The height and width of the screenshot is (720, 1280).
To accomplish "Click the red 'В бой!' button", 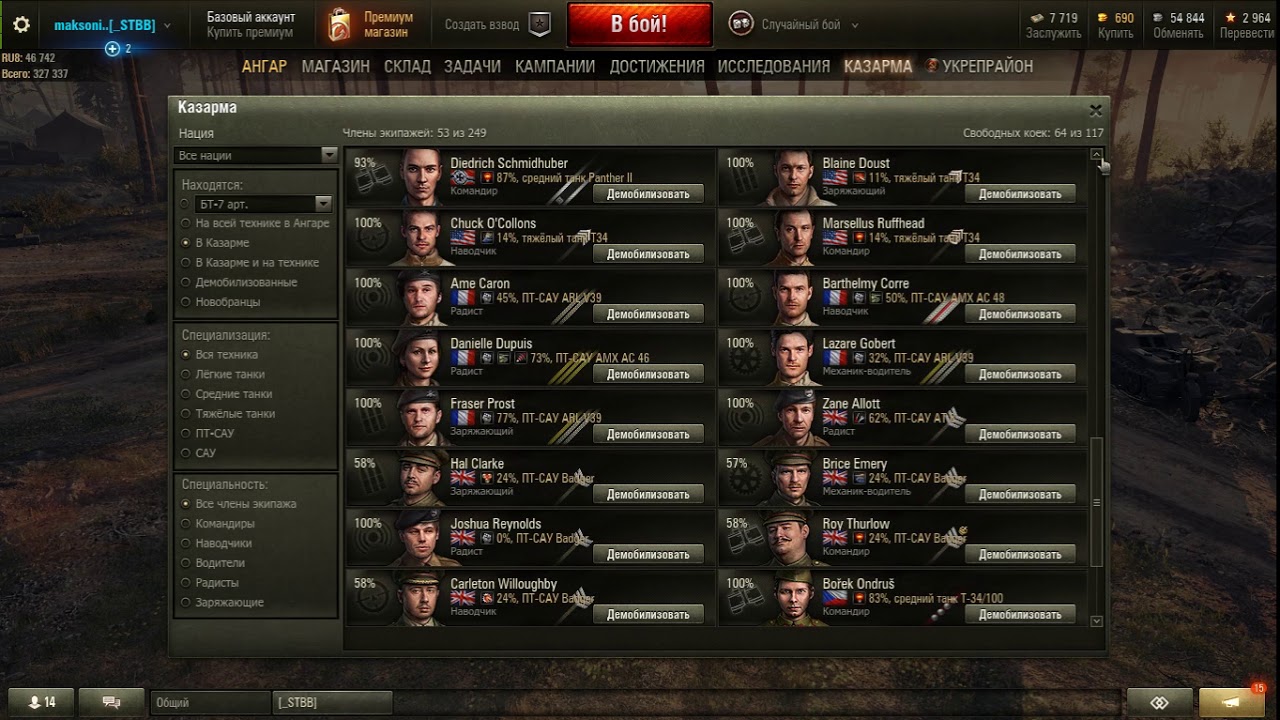I will (x=639, y=25).
